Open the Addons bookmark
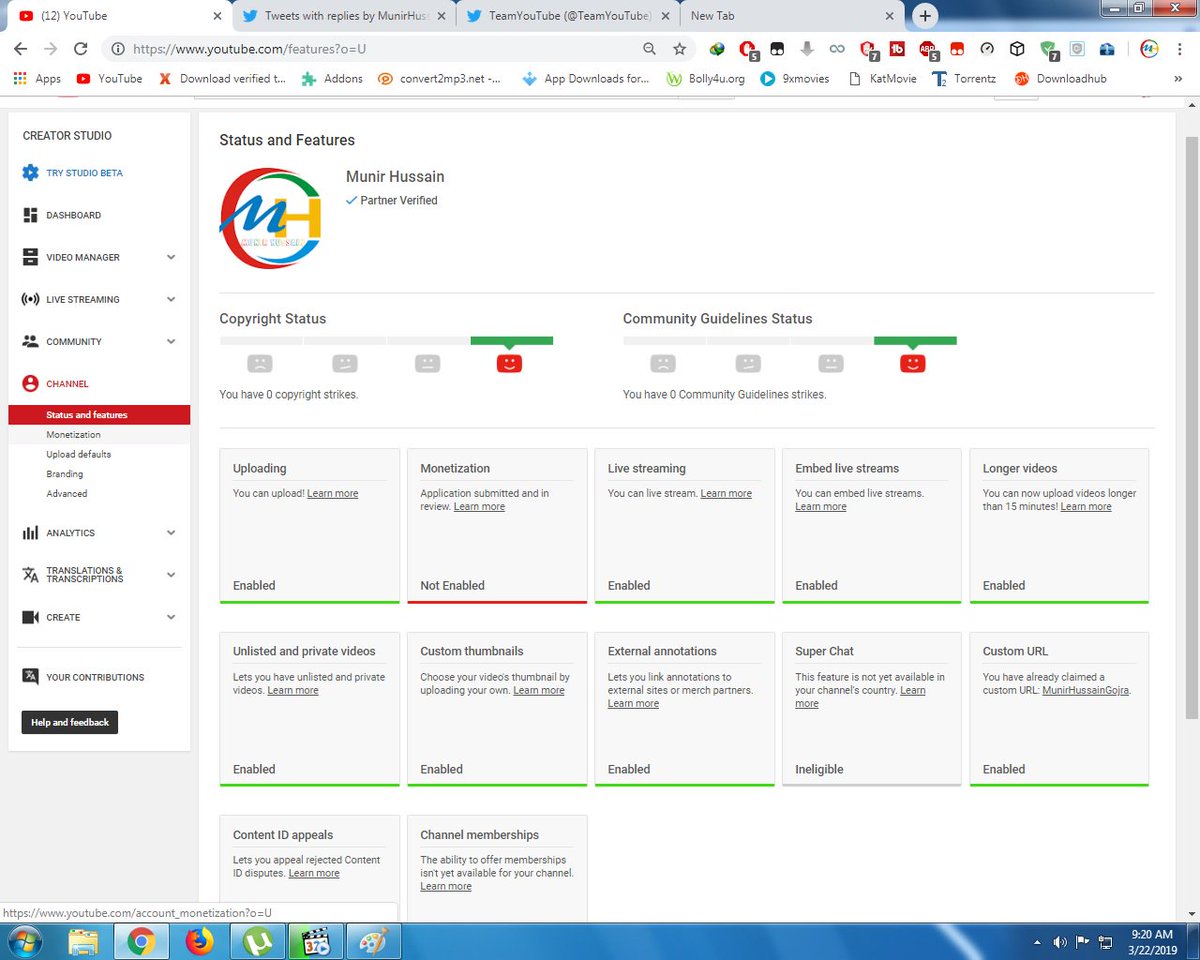Image resolution: width=1200 pixels, height=960 pixels. click(x=332, y=78)
